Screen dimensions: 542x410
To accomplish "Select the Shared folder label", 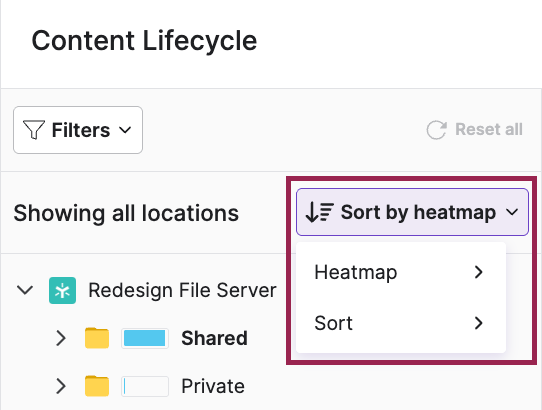I will coord(214,338).
